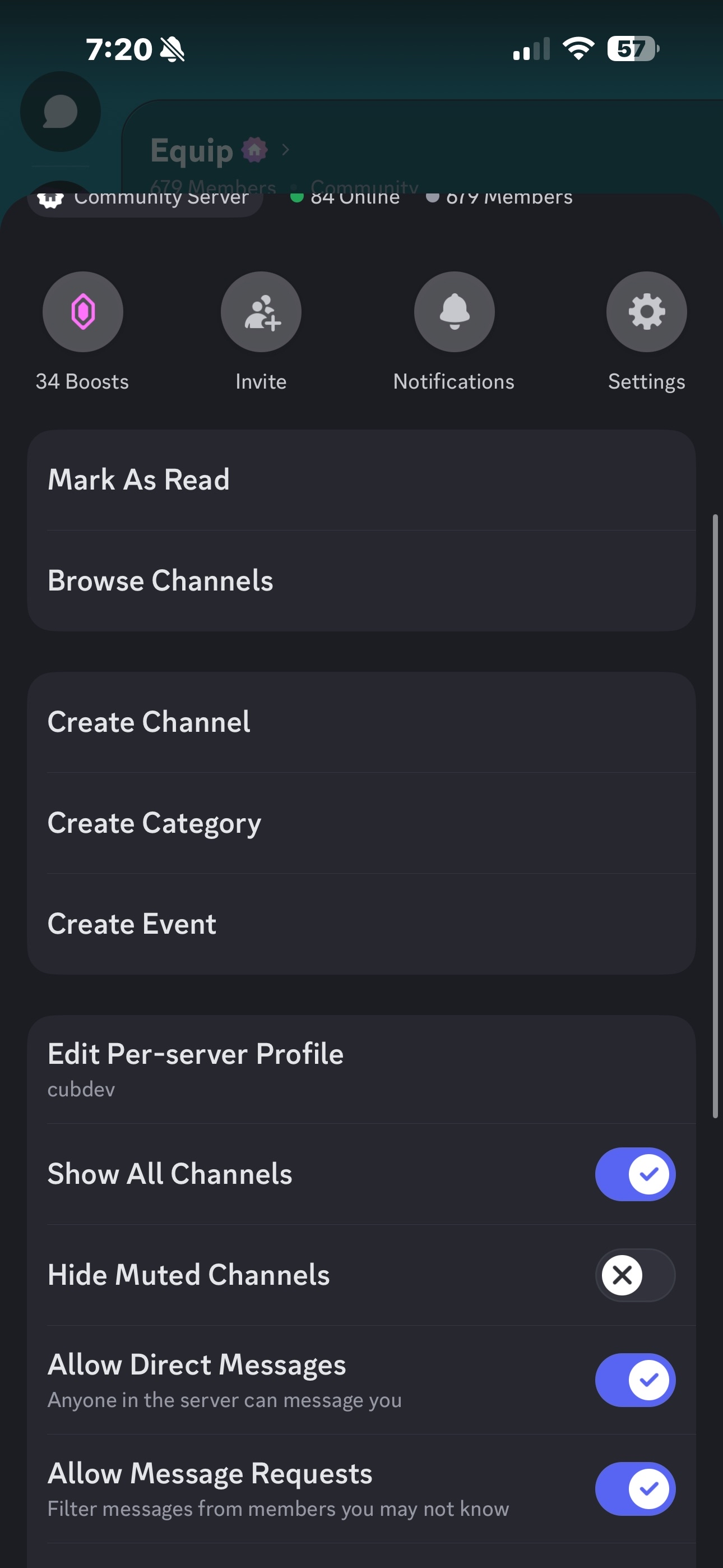This screenshot has height=1568, width=723.
Task: Tap the battery indicator in status bar
Action: pos(633,49)
